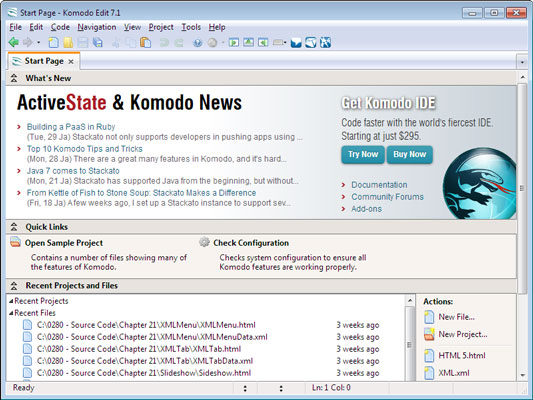Viewport: 533px width, 400px height.
Task: Click the Open File folder icon
Action: coord(68,42)
